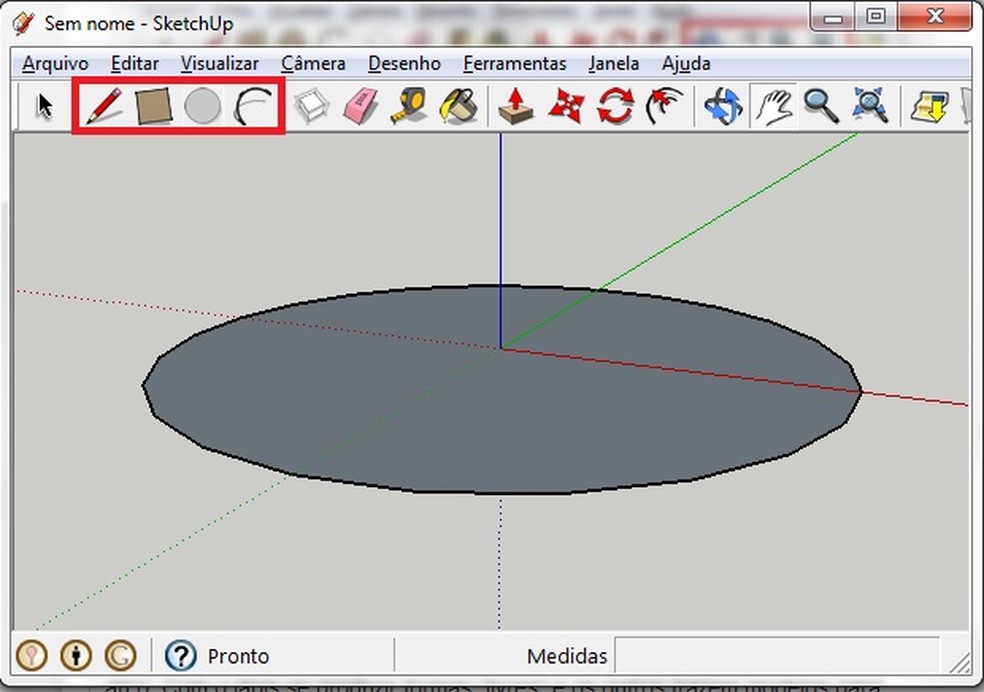This screenshot has height=692, width=984.
Task: Pick the Select arrow tool
Action: (44, 105)
